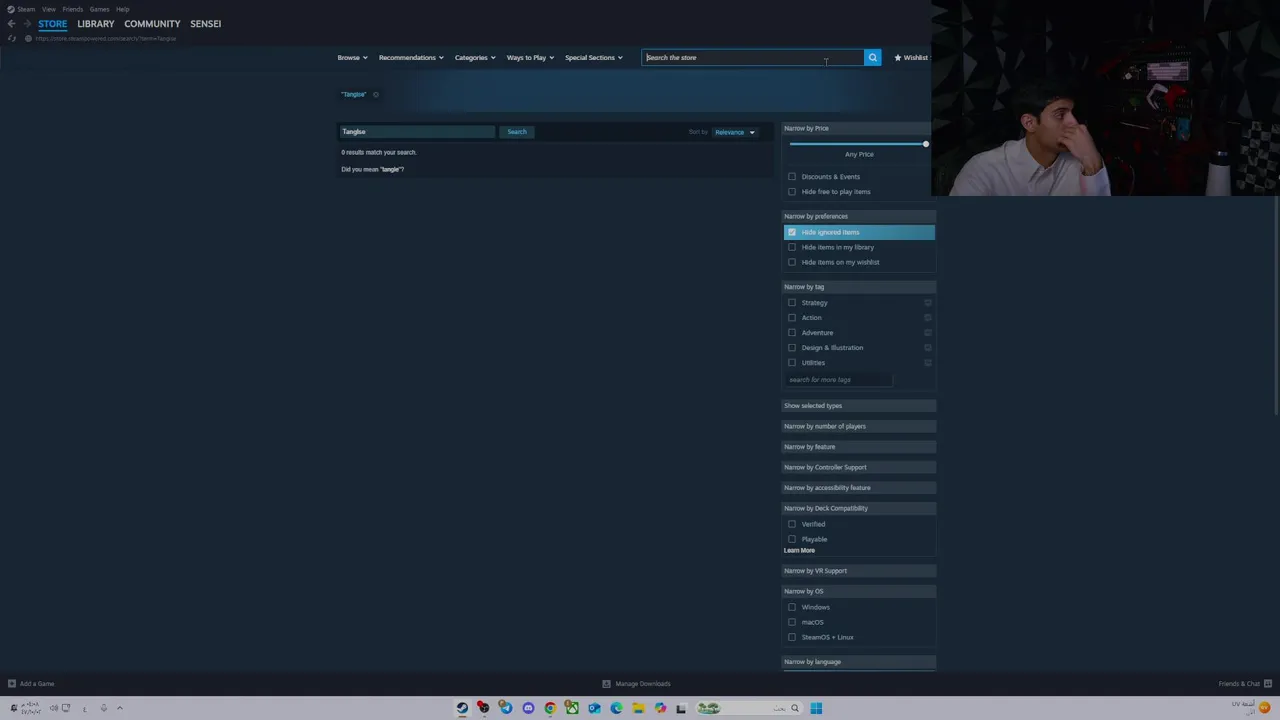Open Google Chrome from the taskbar

[x=550, y=708]
